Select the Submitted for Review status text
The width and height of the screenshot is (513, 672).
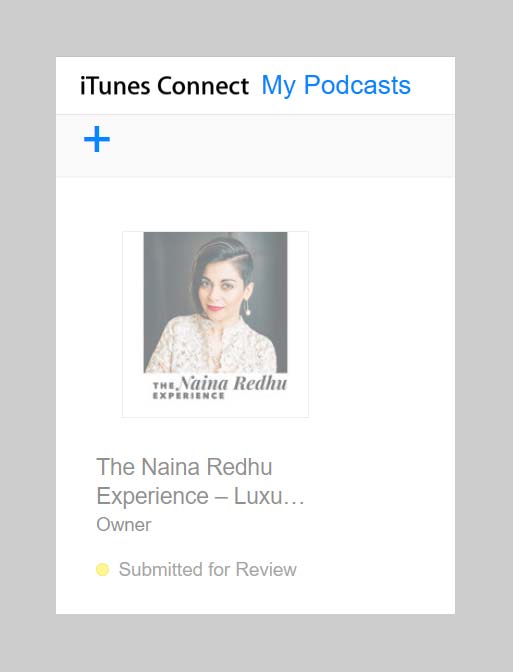pos(207,570)
